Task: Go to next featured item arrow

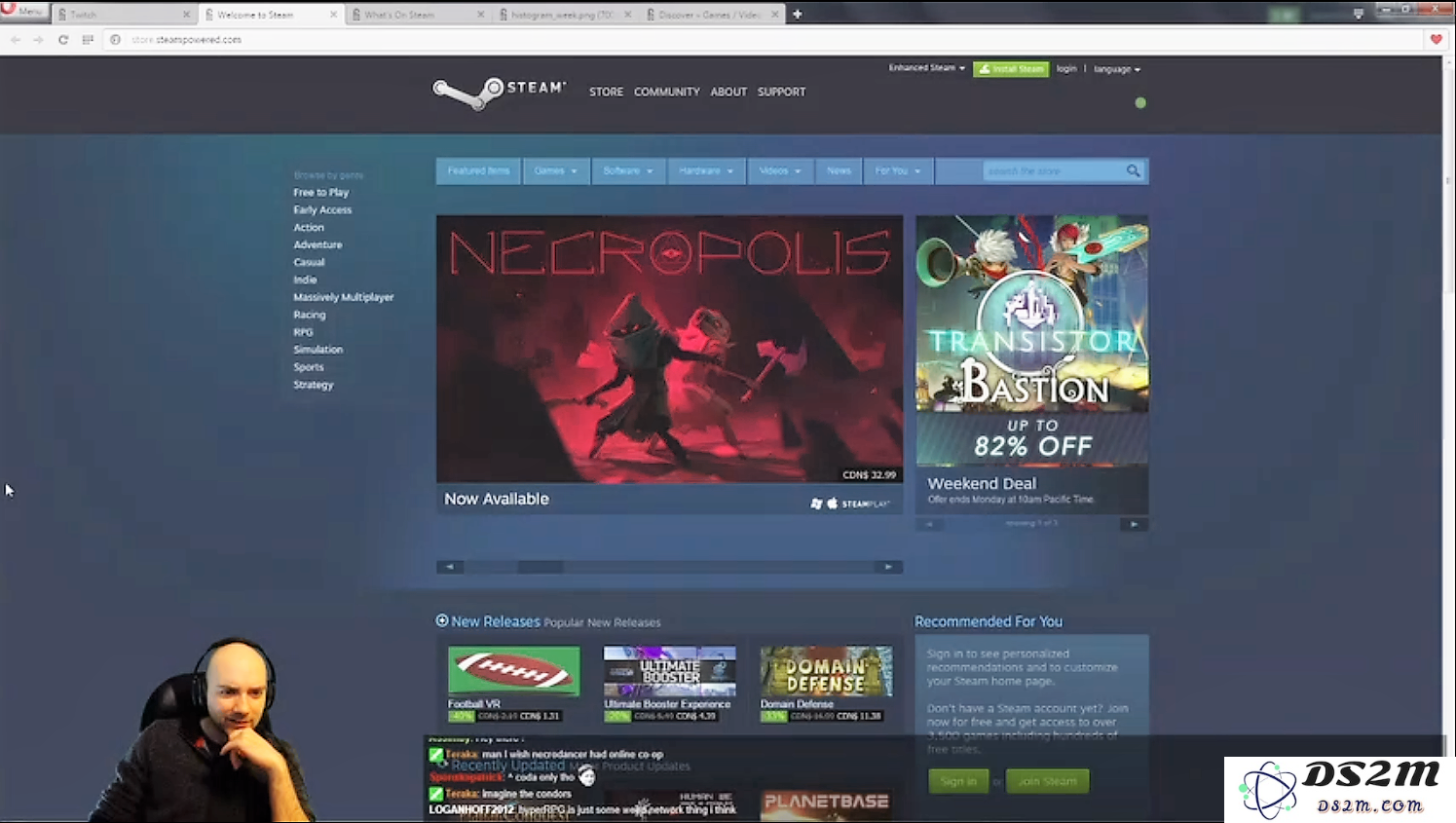Action: click(888, 567)
